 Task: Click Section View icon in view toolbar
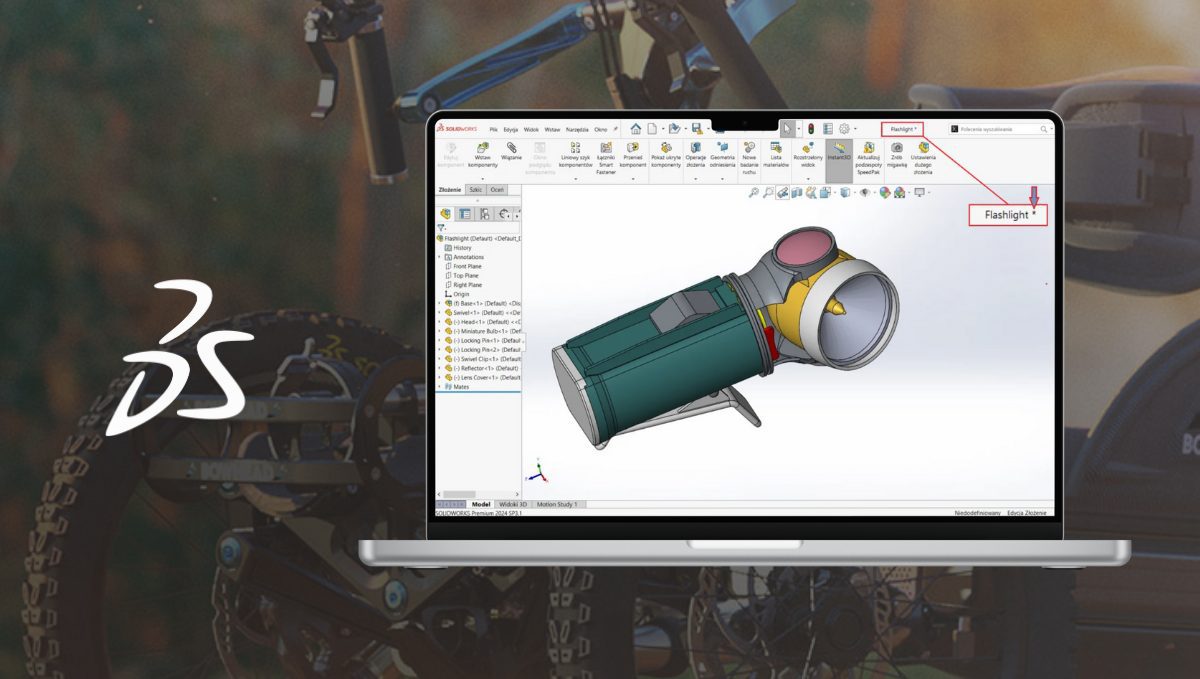pos(797,192)
